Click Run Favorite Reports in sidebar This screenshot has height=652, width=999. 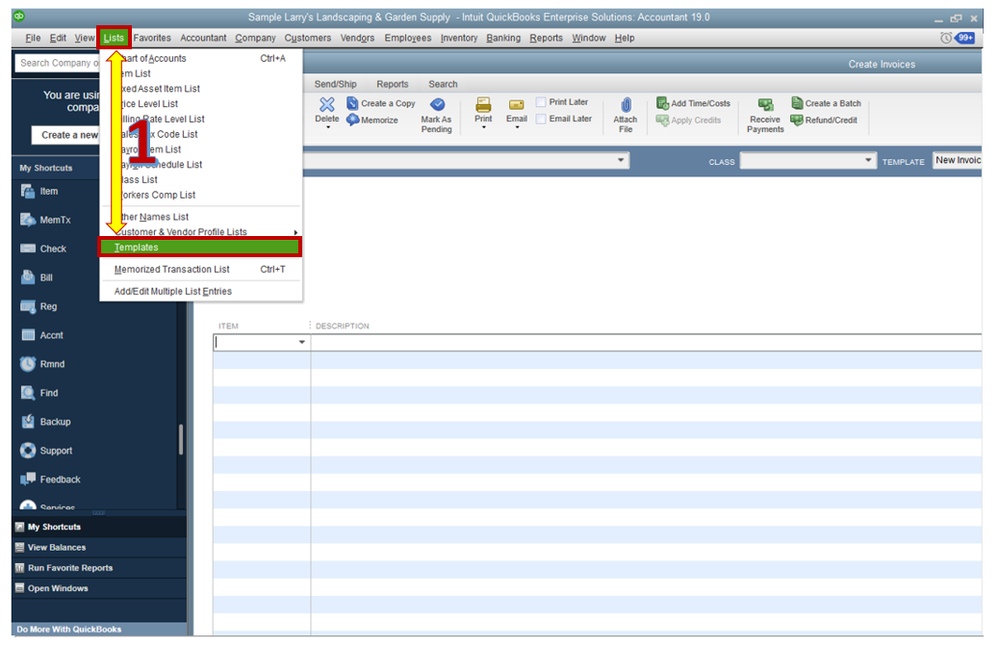(99, 568)
